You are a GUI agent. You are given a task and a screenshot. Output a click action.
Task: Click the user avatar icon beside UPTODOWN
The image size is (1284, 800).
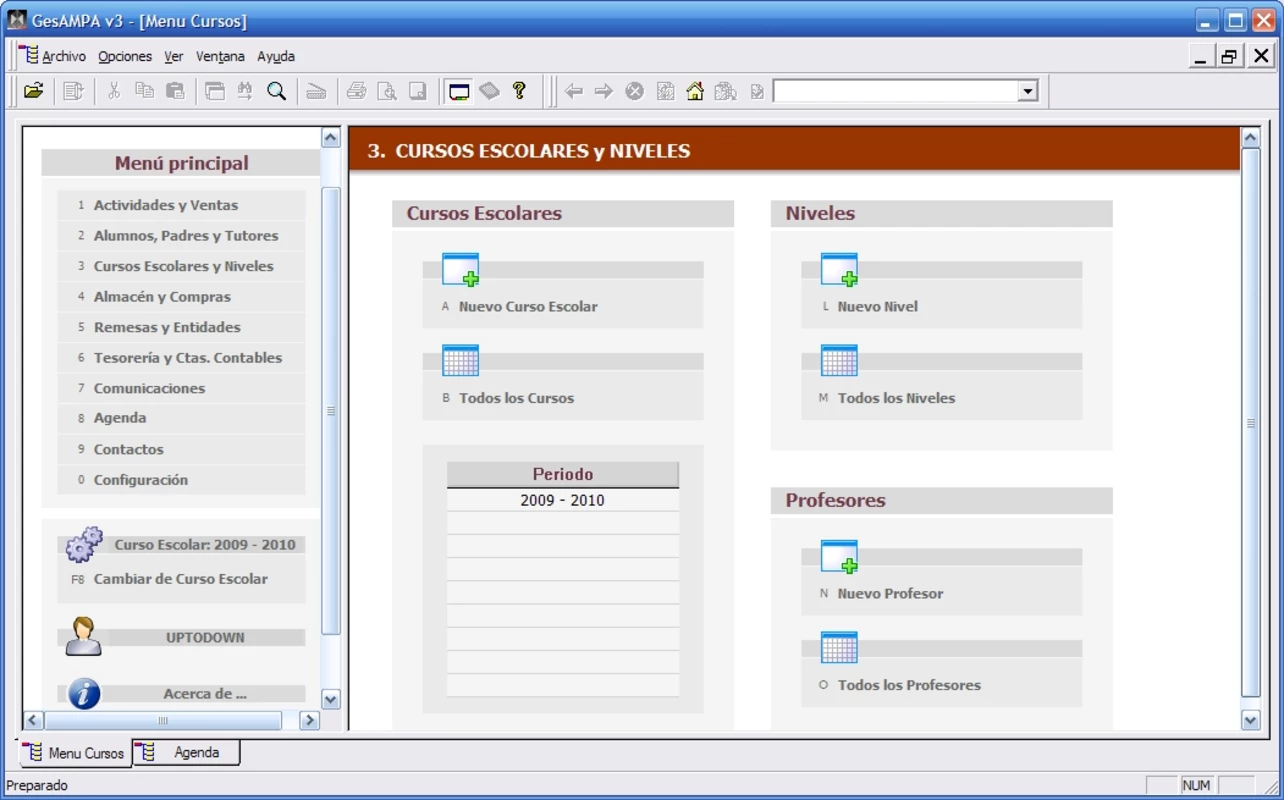tap(83, 636)
